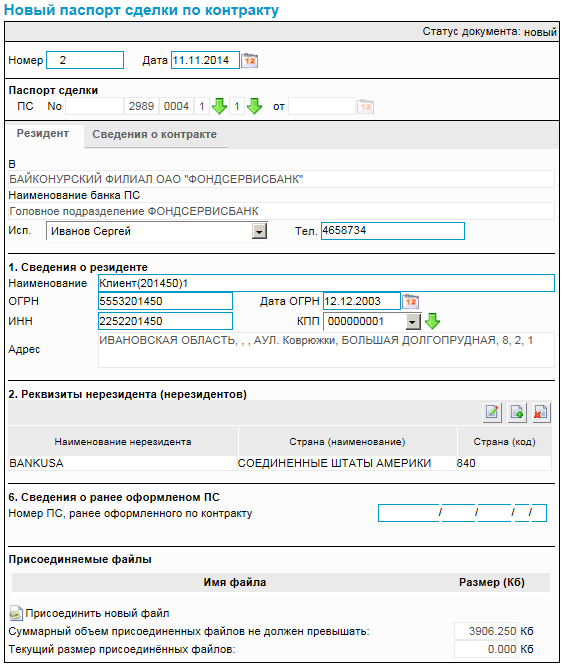Click the previously issued ПС number field
Screen dimensions: 565x669
coord(462,513)
